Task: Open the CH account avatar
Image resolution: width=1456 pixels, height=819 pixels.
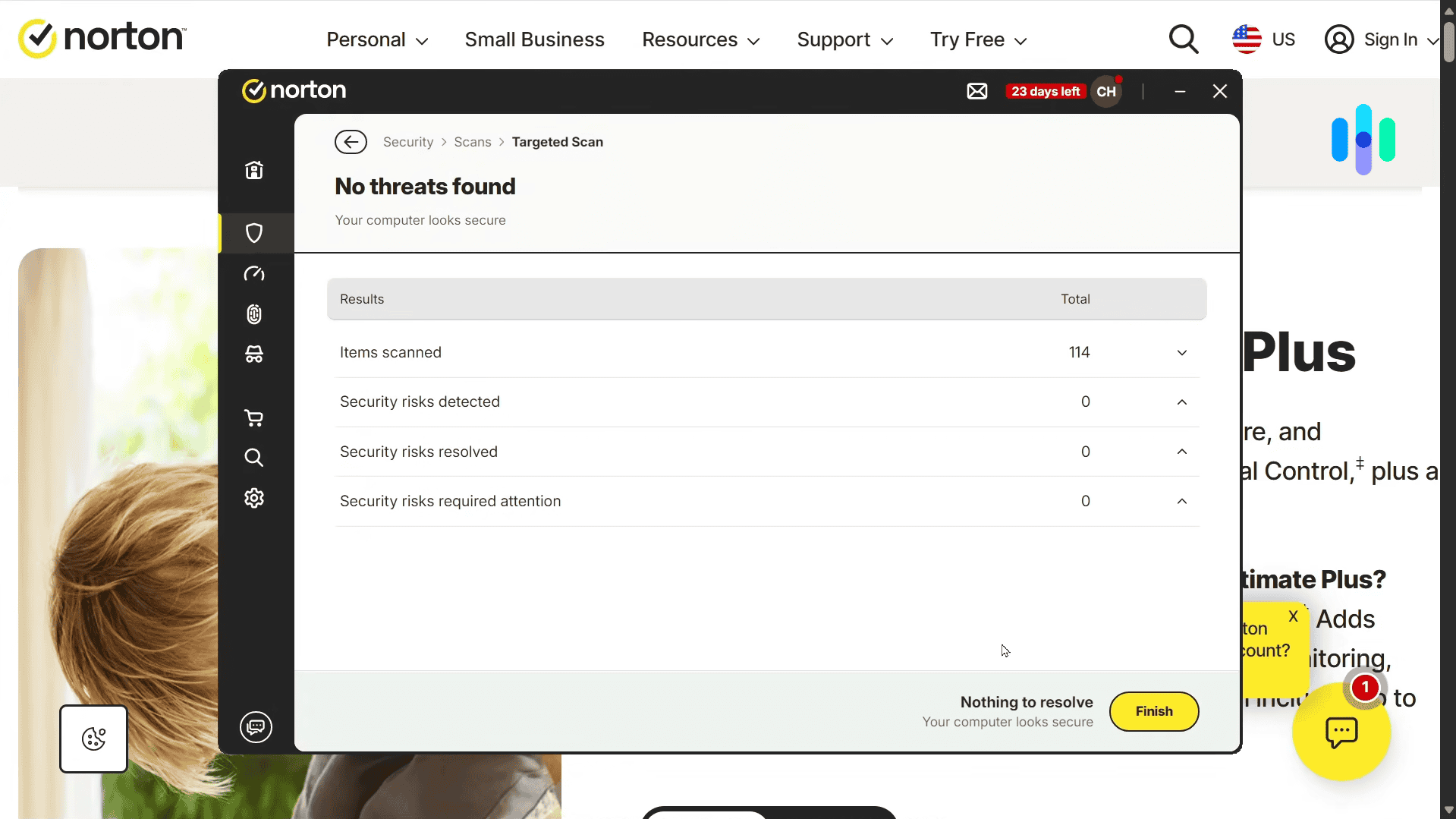Action: pos(1106,92)
